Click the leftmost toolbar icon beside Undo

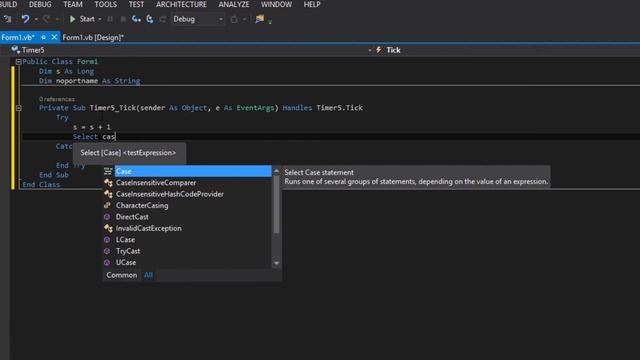tap(7, 19)
